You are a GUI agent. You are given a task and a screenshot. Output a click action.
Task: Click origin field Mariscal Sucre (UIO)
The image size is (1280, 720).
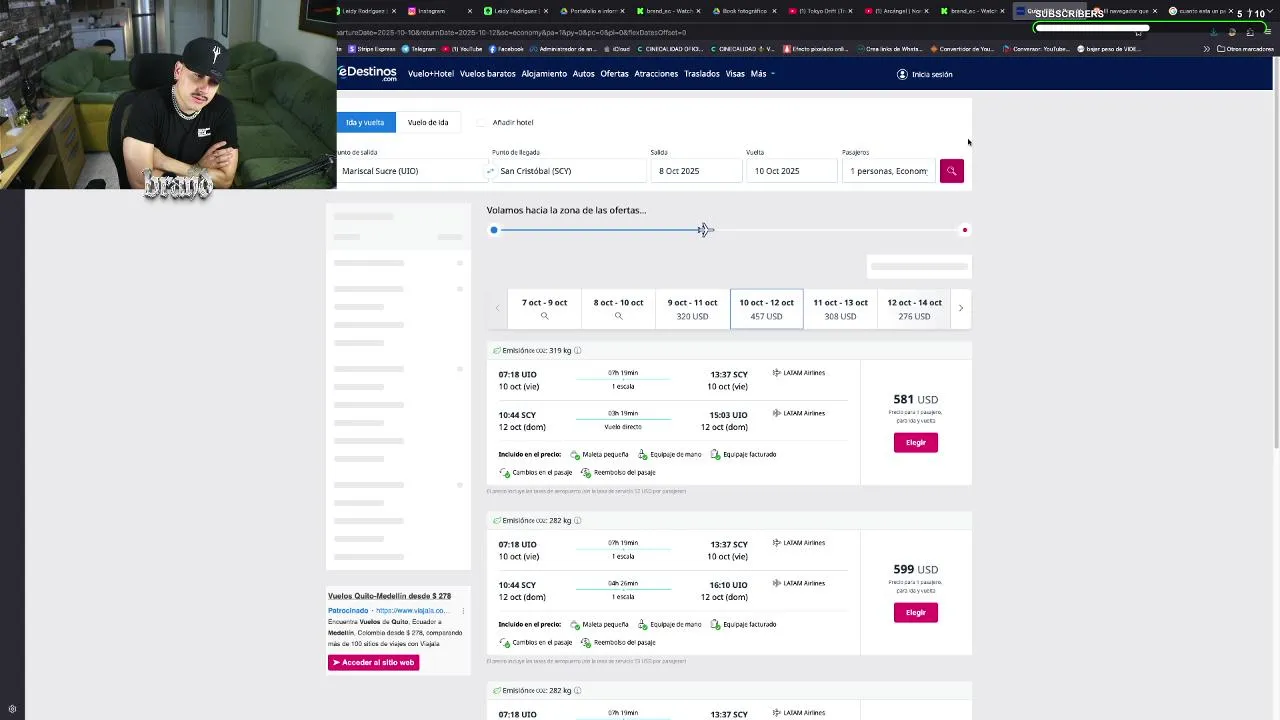pos(411,171)
